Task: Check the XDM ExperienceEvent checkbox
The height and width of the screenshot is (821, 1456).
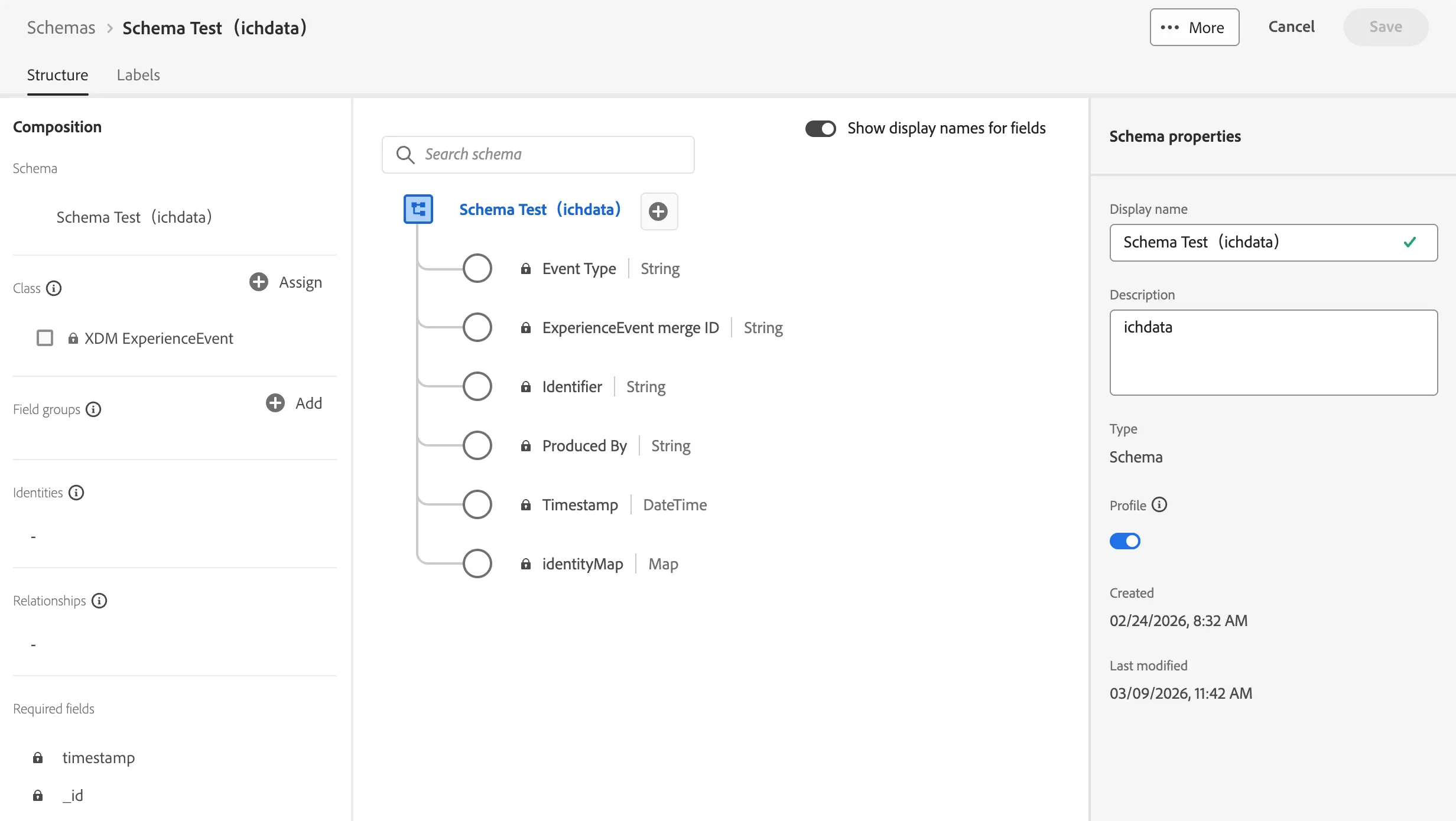Action: (x=45, y=338)
